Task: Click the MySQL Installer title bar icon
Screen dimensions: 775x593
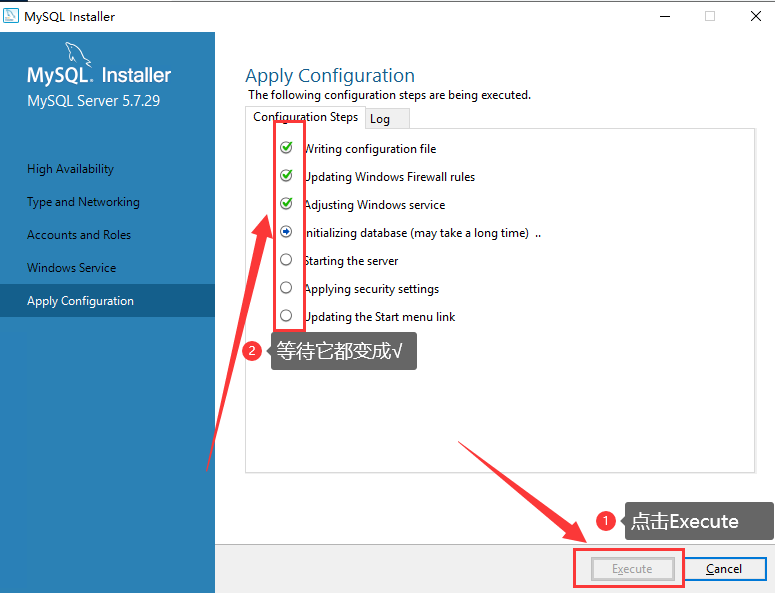Action: (11, 16)
